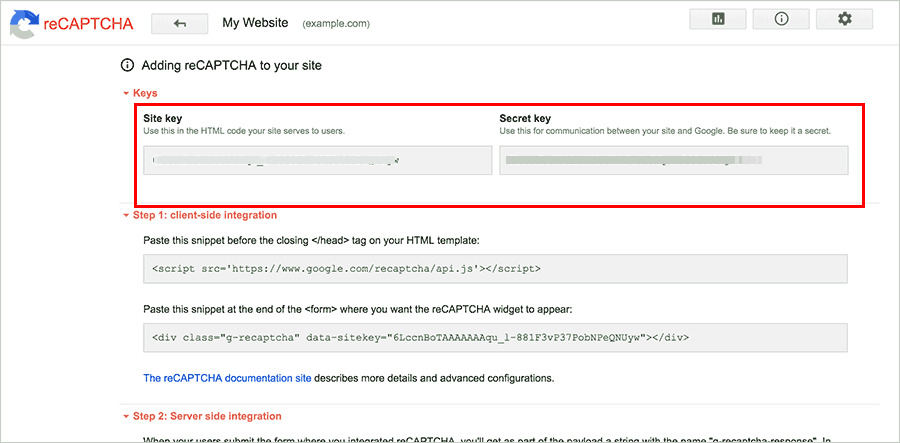This screenshot has width=900, height=443.
Task: Open the reCAPTCHA documentation site link
Action: 227,378
